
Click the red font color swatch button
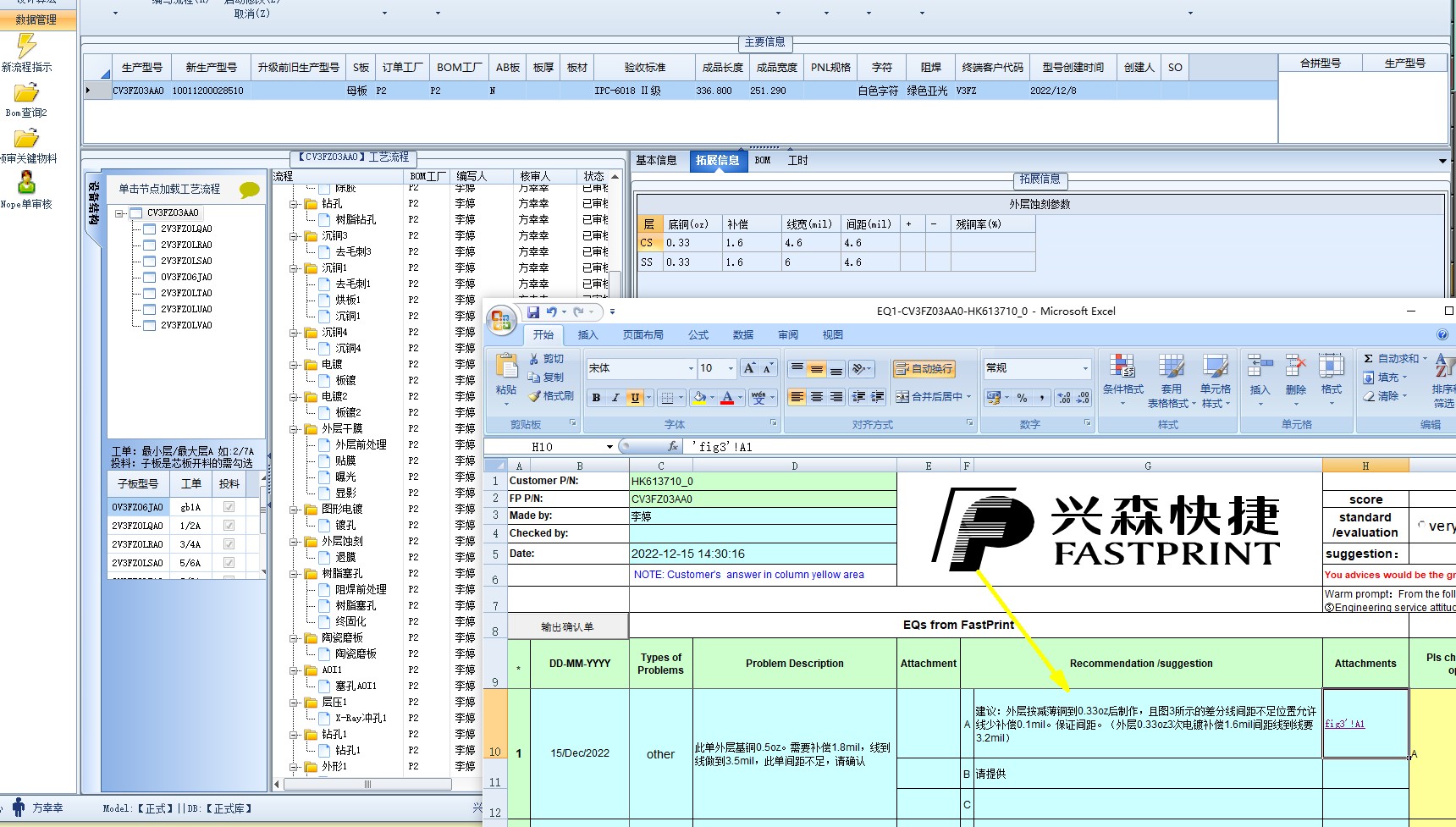(x=727, y=398)
